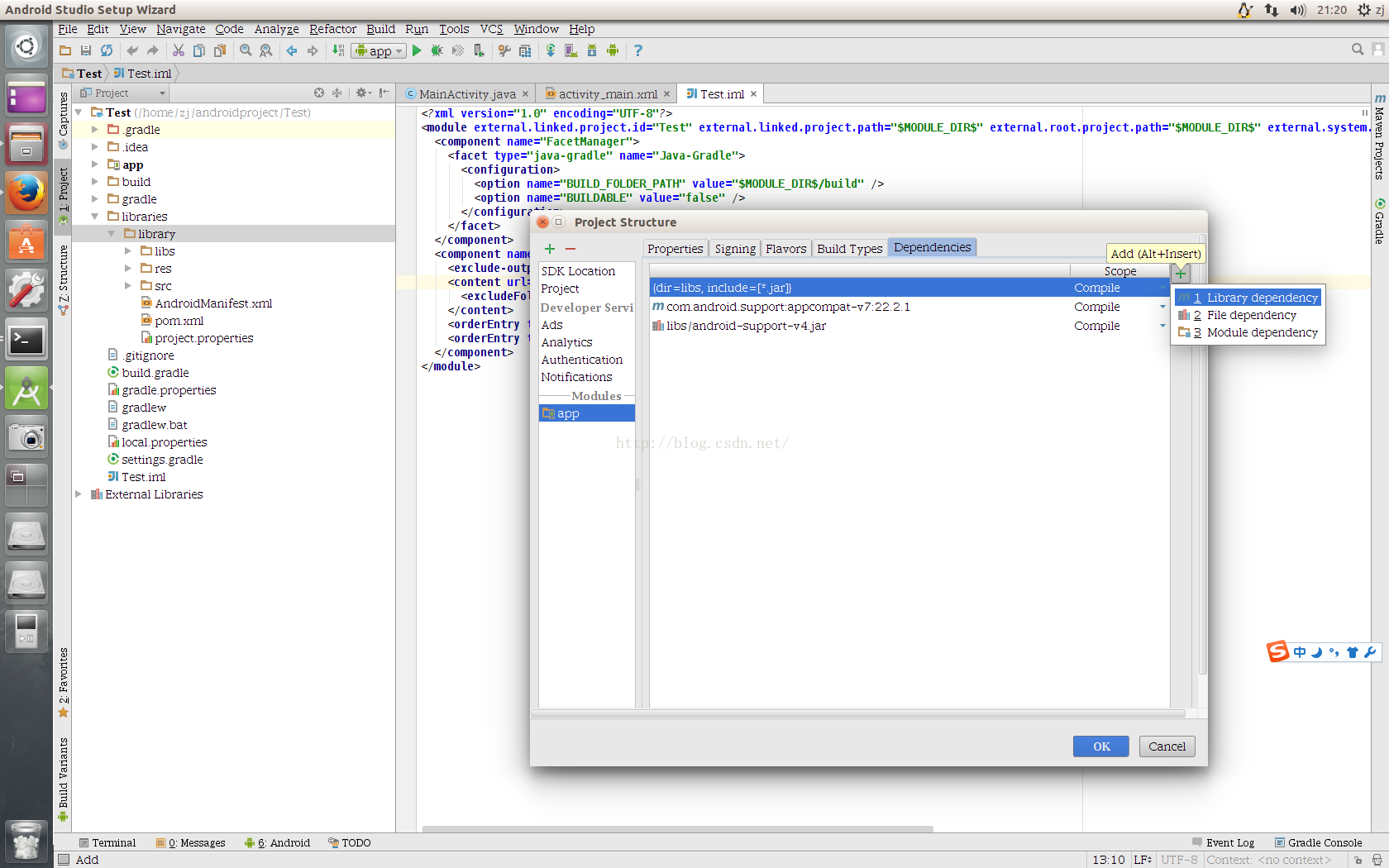Viewport: 1389px width, 868px height.
Task: Click the Open folder toolbar icon
Action: tap(65, 50)
